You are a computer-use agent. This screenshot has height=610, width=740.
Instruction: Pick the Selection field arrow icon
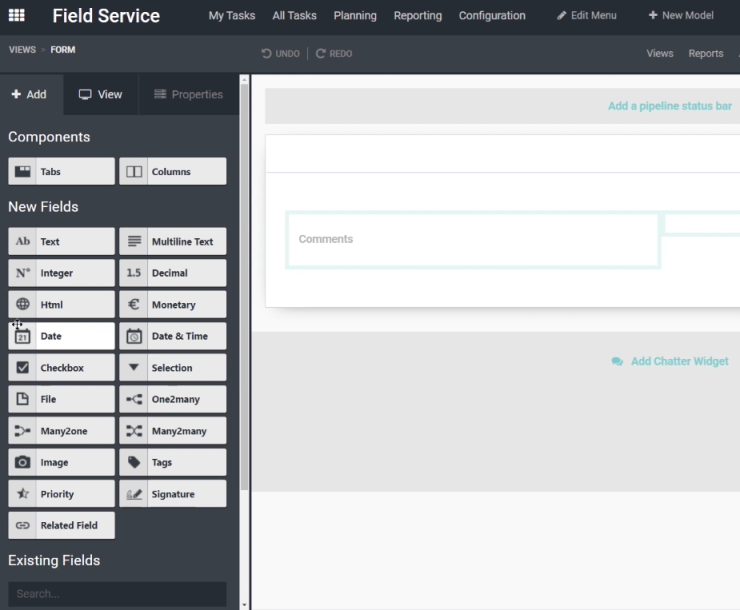[x=134, y=367]
